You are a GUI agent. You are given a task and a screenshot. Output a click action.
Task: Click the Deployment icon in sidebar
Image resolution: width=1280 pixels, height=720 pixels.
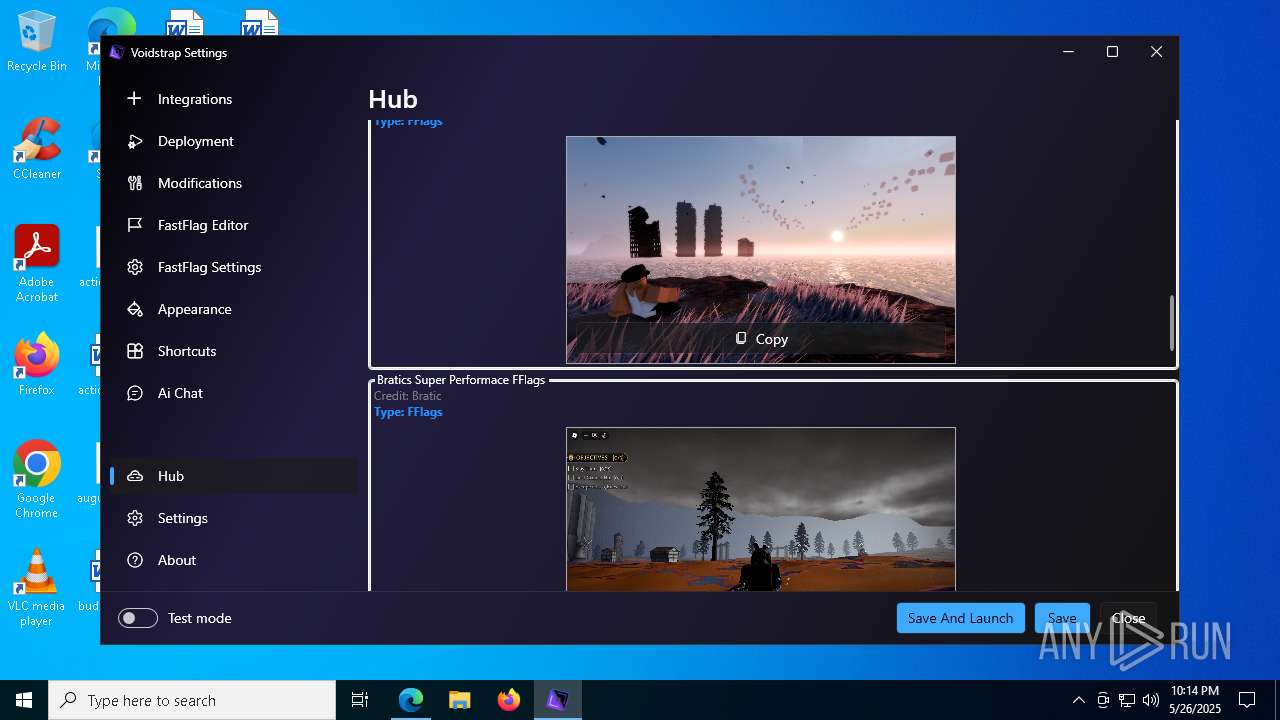click(135, 141)
